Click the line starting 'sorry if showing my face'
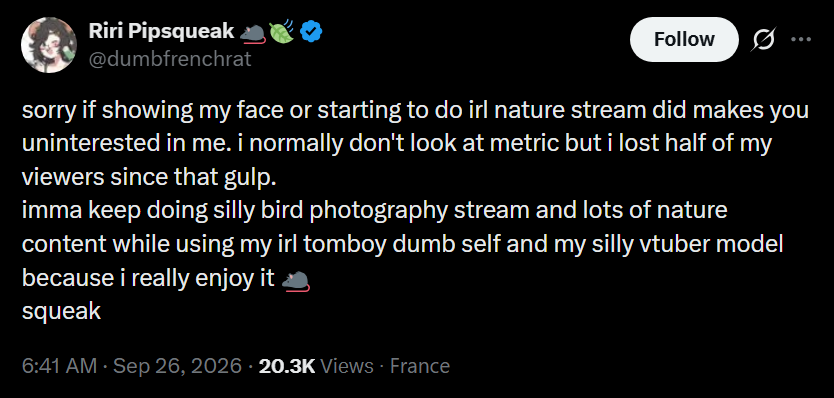Viewport: 834px width, 398px height. click(x=415, y=111)
